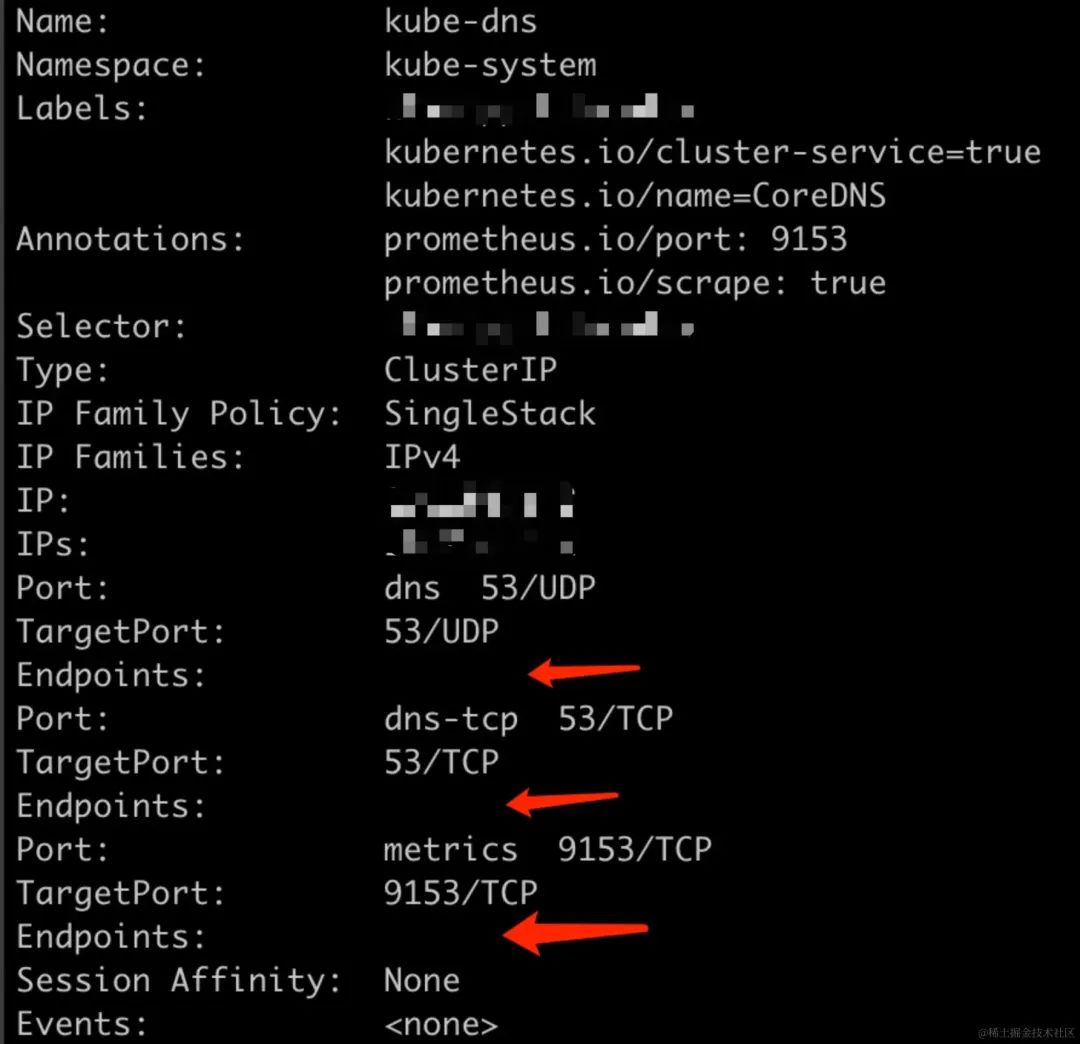
Task: Click the red arrow beside third Endpoints
Action: point(576,933)
